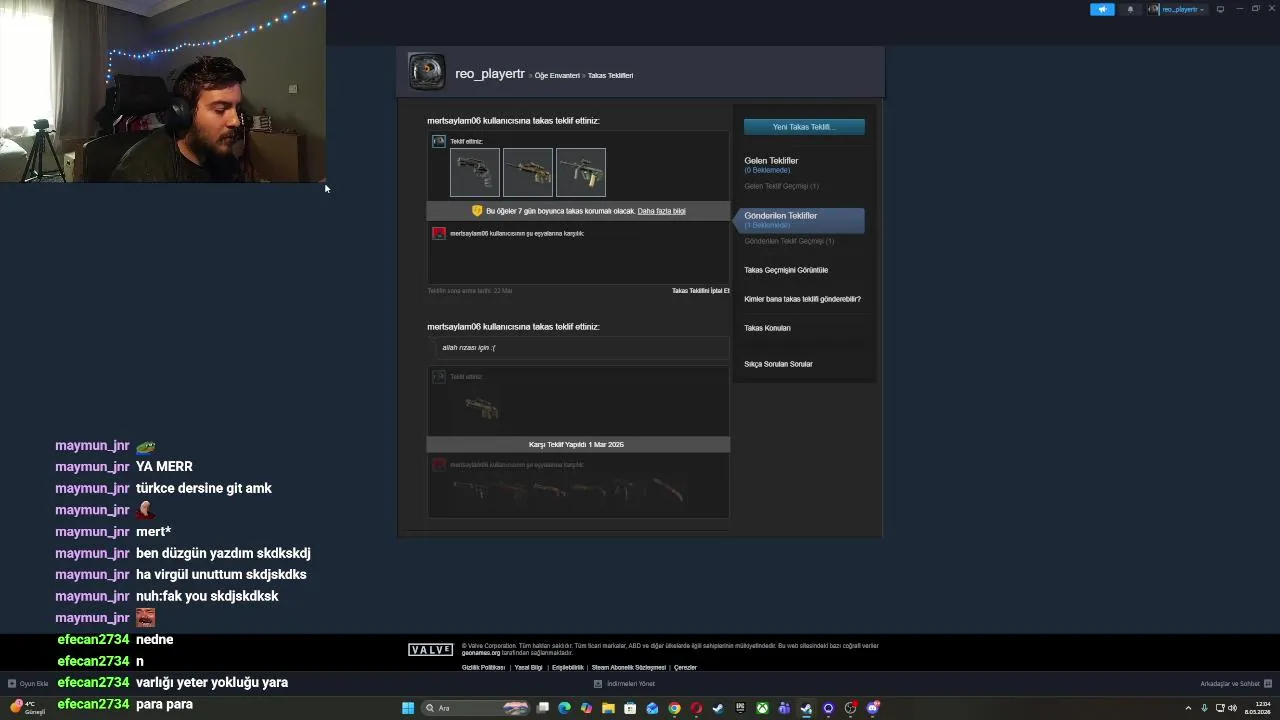This screenshot has width=1280, height=720.
Task: Open the reo_playertr profile name link
Action: [490, 74]
